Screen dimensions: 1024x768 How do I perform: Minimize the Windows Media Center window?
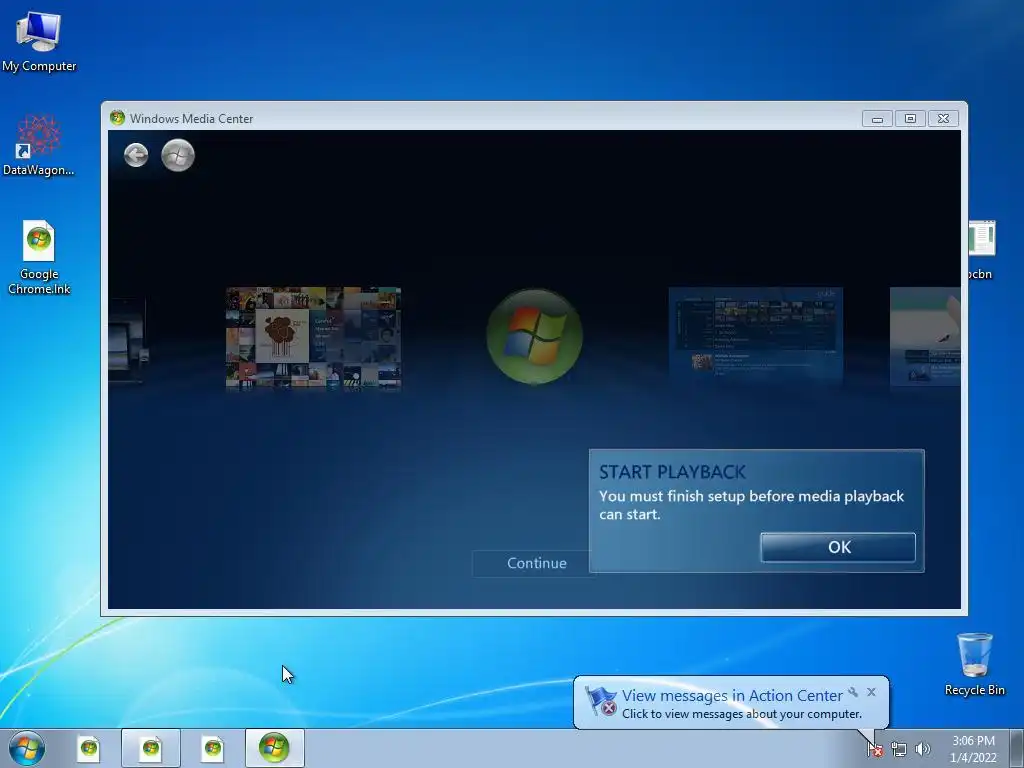point(877,119)
